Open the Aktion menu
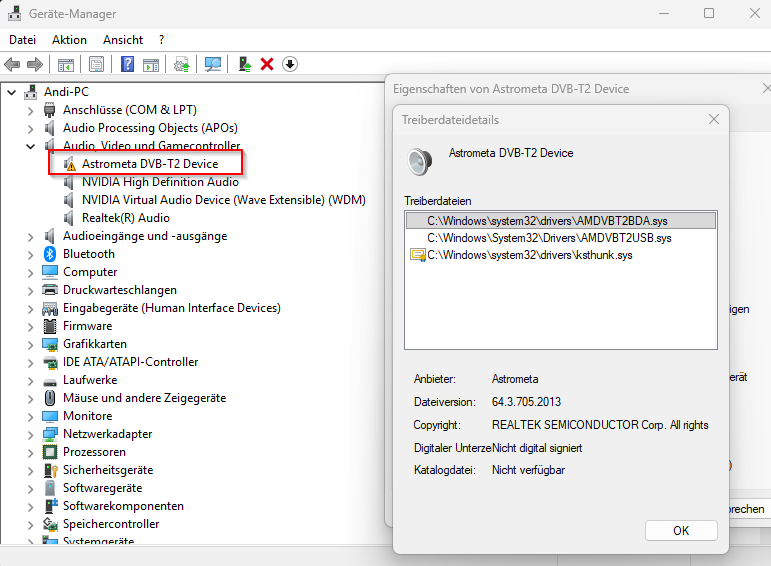Image resolution: width=771 pixels, height=566 pixels. click(x=69, y=40)
